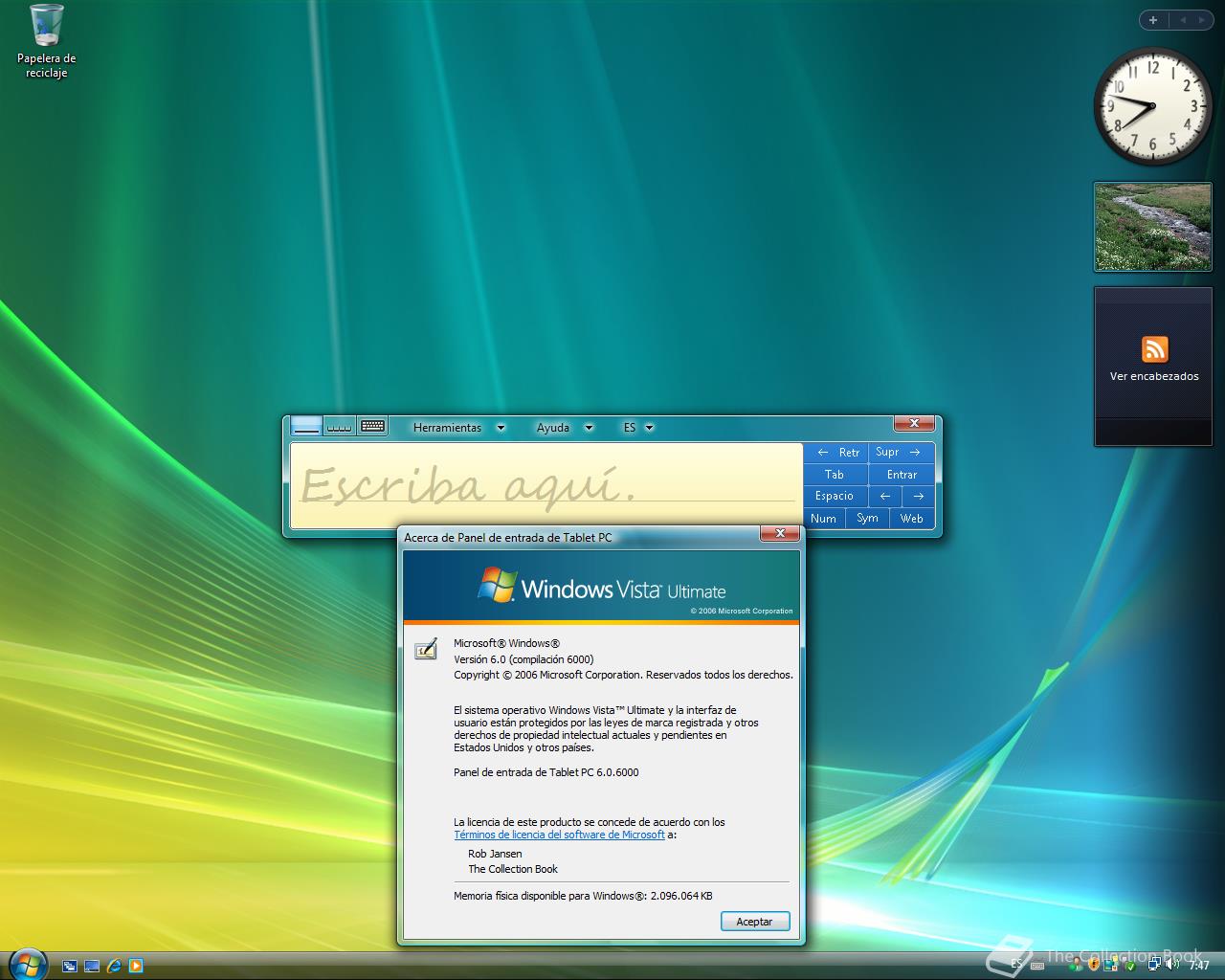The height and width of the screenshot is (980, 1225).
Task: Close the Acerca de dialog
Action: coord(780,533)
